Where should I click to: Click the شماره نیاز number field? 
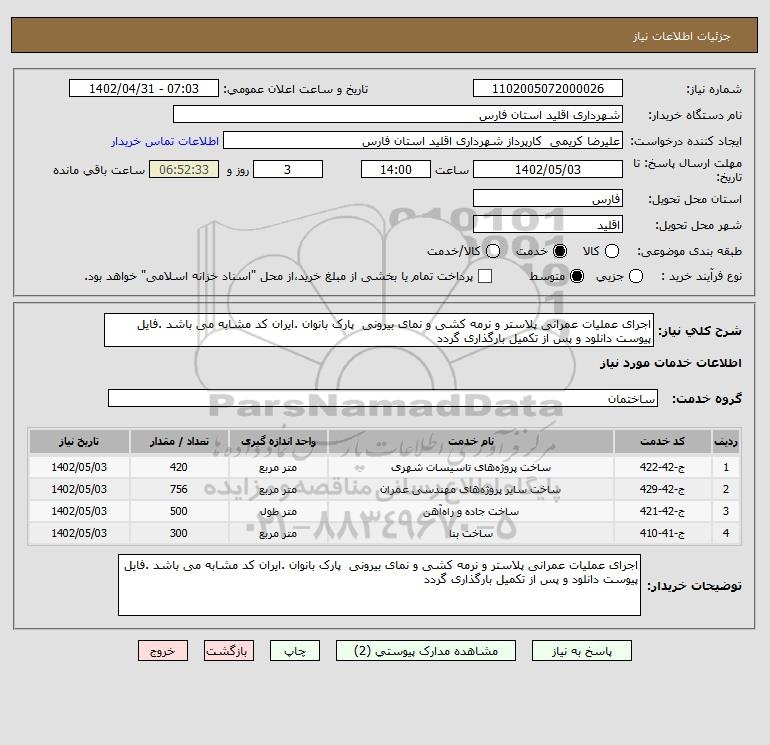pos(548,89)
